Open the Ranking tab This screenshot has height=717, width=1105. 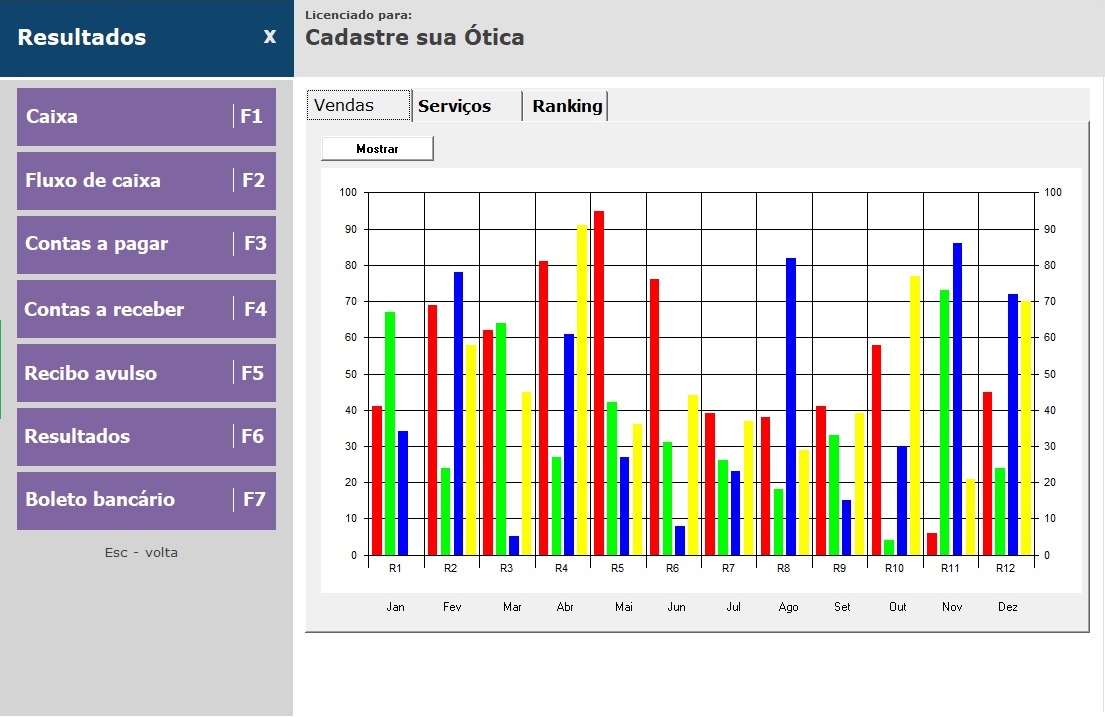[566, 106]
